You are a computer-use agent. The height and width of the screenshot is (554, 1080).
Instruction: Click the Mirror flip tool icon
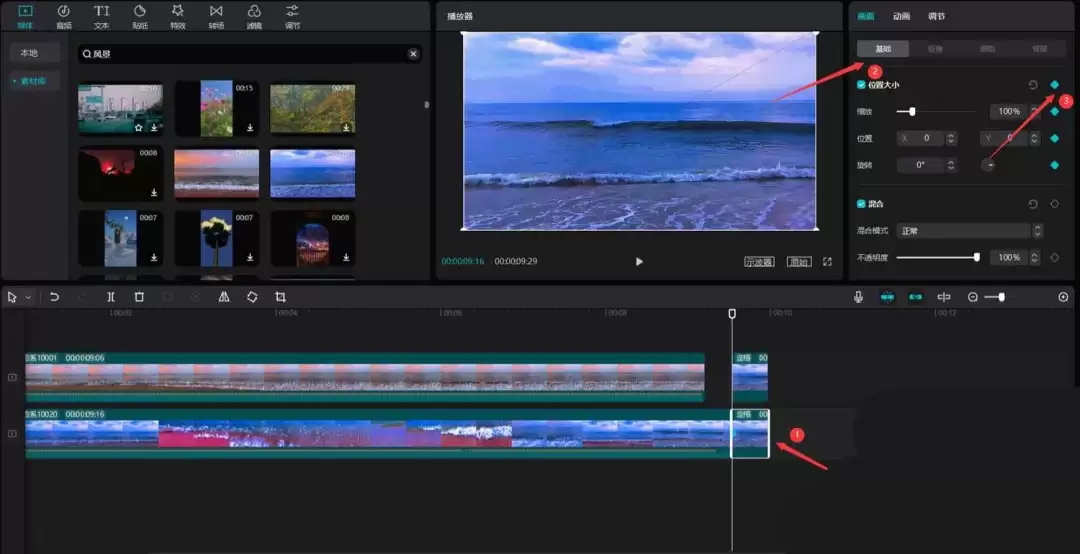224,297
